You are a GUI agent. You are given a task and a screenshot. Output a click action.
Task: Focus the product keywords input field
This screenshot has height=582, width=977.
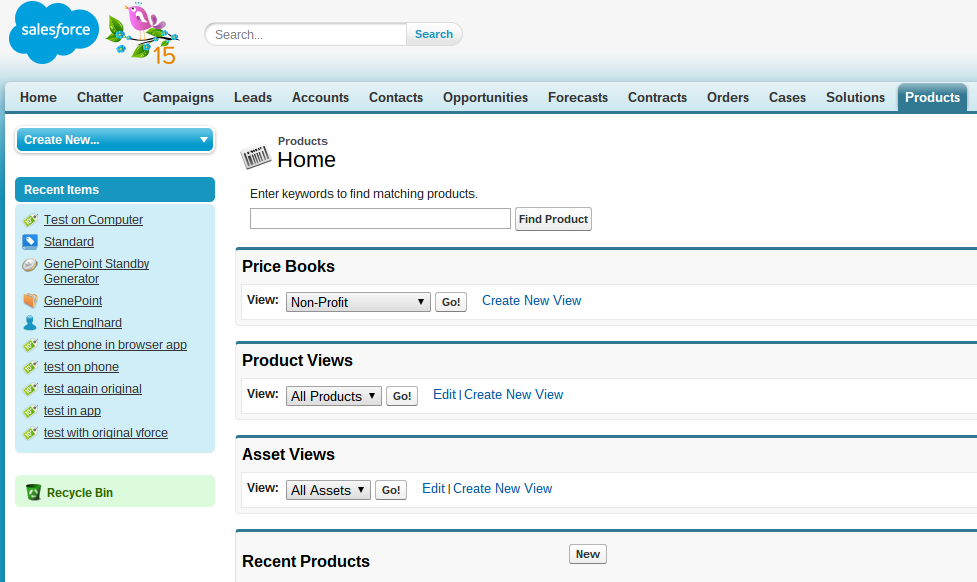pyautogui.click(x=380, y=219)
